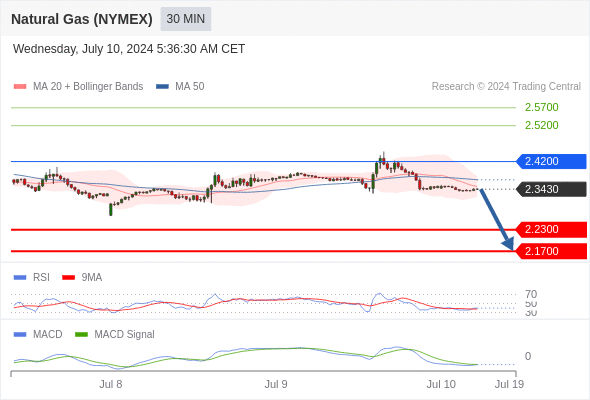590x400 pixels.
Task: Click the Natural Gas (NYMEX) title
Action: pyautogui.click(x=82, y=19)
